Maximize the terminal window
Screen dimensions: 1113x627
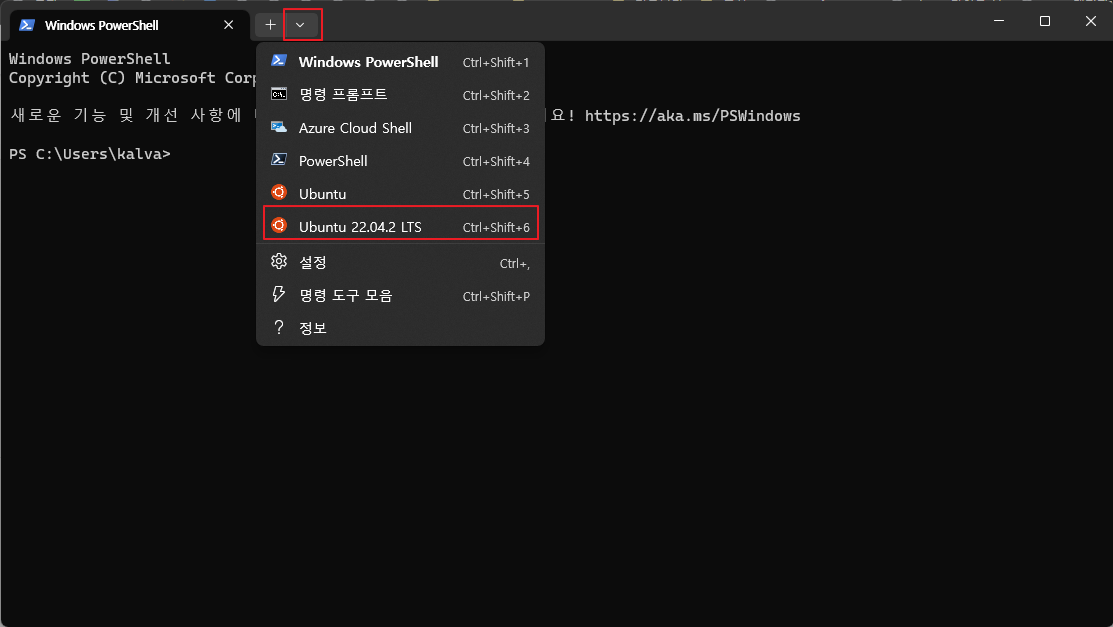tap(1045, 21)
